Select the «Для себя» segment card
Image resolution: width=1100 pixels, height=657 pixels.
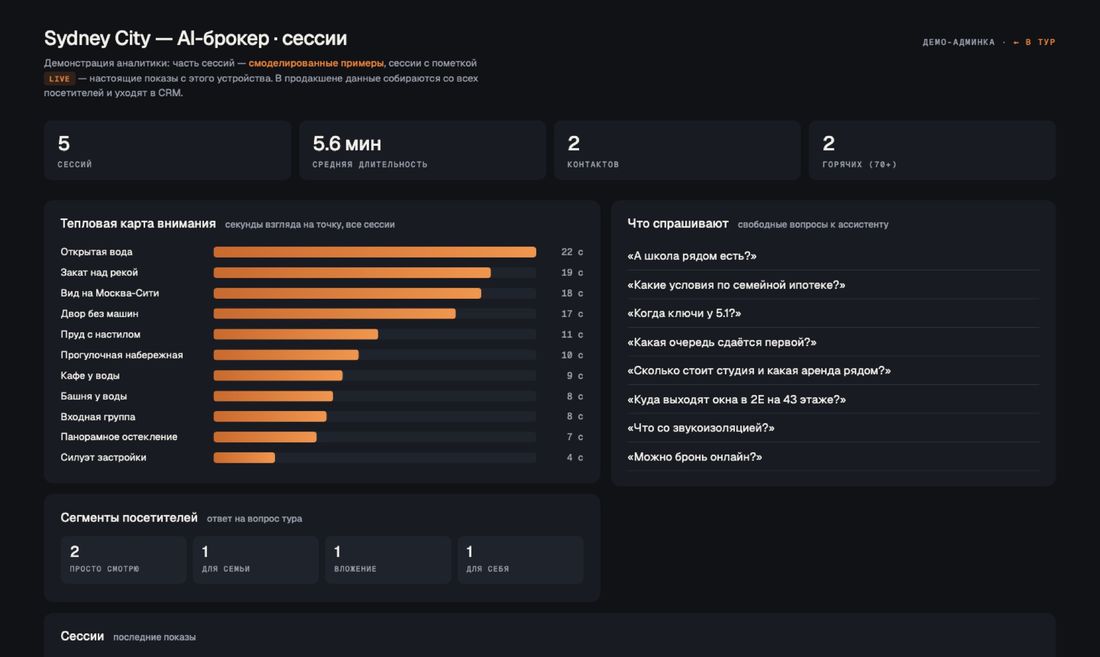(x=521, y=560)
